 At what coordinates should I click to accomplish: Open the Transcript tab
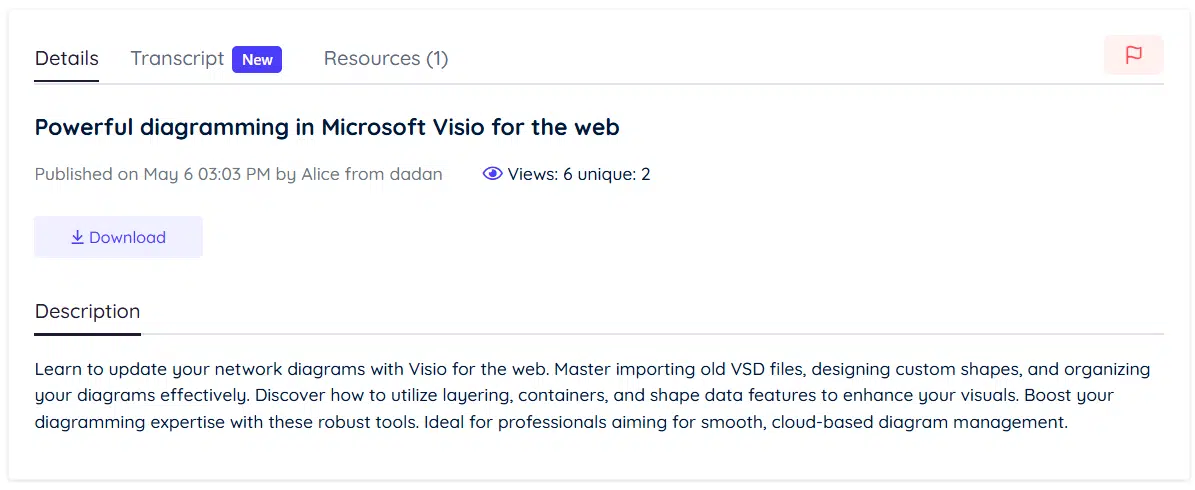tap(177, 58)
